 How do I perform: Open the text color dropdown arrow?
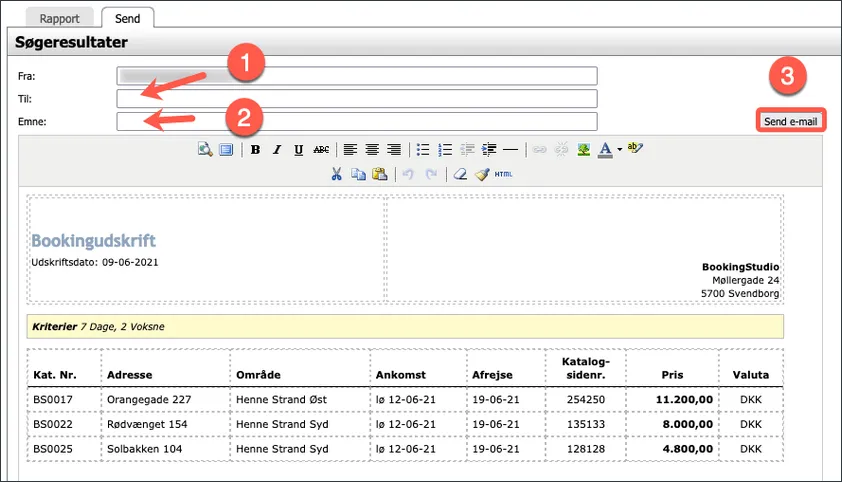click(619, 150)
